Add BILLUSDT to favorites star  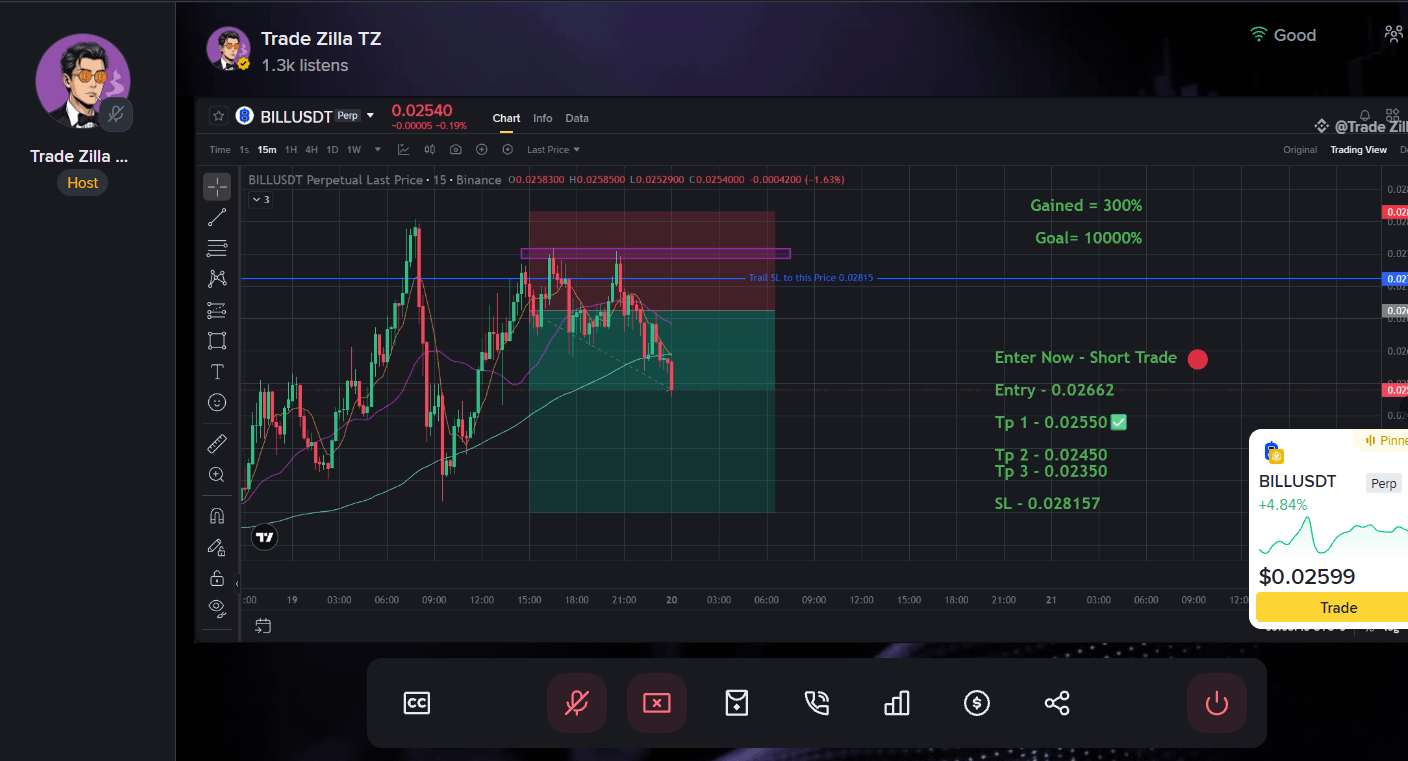coord(217,116)
